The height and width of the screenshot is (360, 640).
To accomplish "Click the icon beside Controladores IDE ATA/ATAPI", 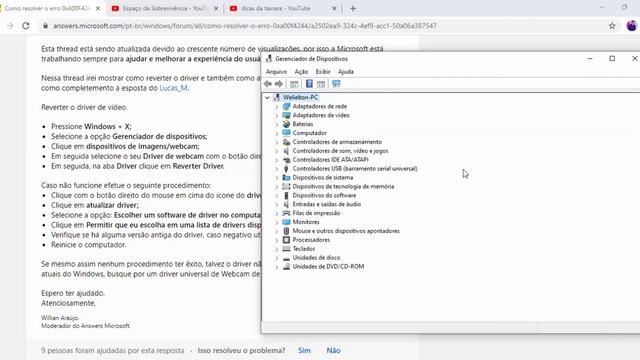I will point(286,160).
